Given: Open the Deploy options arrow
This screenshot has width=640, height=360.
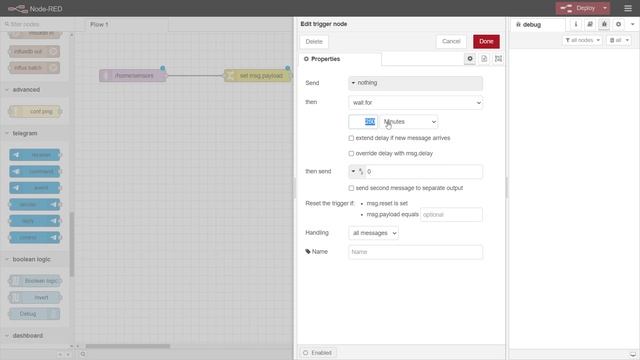Looking at the screenshot, I should 605,8.
